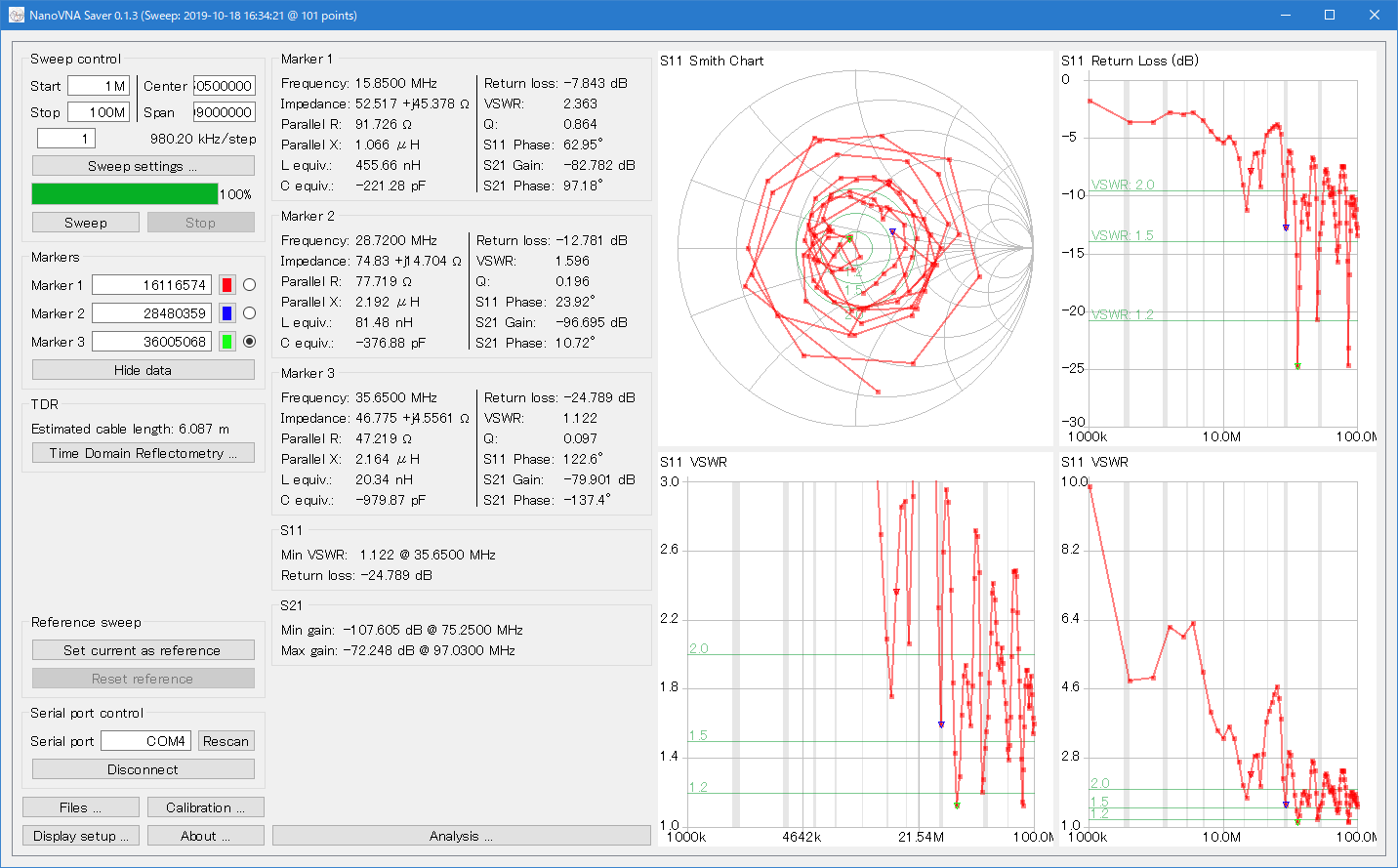Click the Span frequency field

[x=225, y=112]
